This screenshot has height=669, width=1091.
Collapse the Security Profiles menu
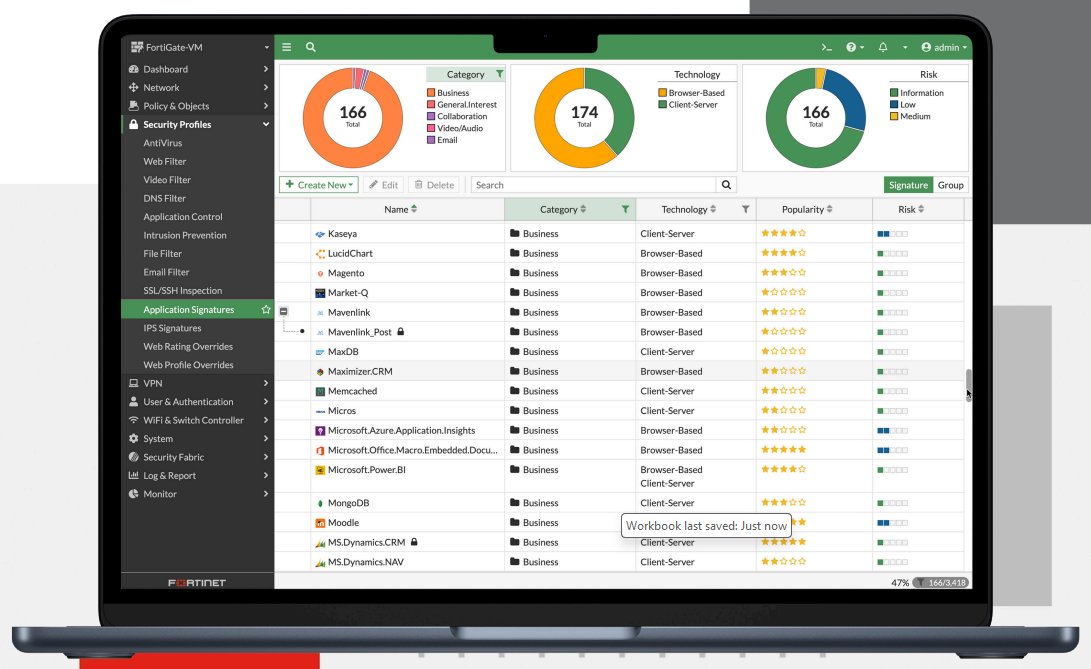point(198,125)
